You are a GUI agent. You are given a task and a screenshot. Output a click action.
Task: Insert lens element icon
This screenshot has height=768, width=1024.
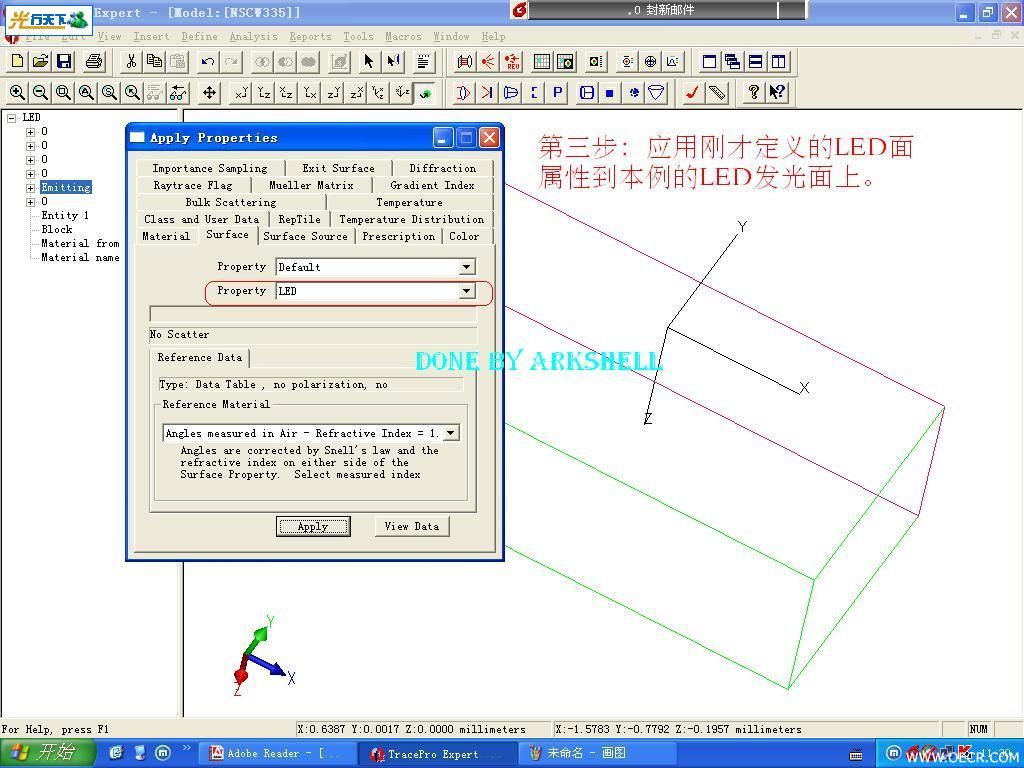tap(463, 93)
